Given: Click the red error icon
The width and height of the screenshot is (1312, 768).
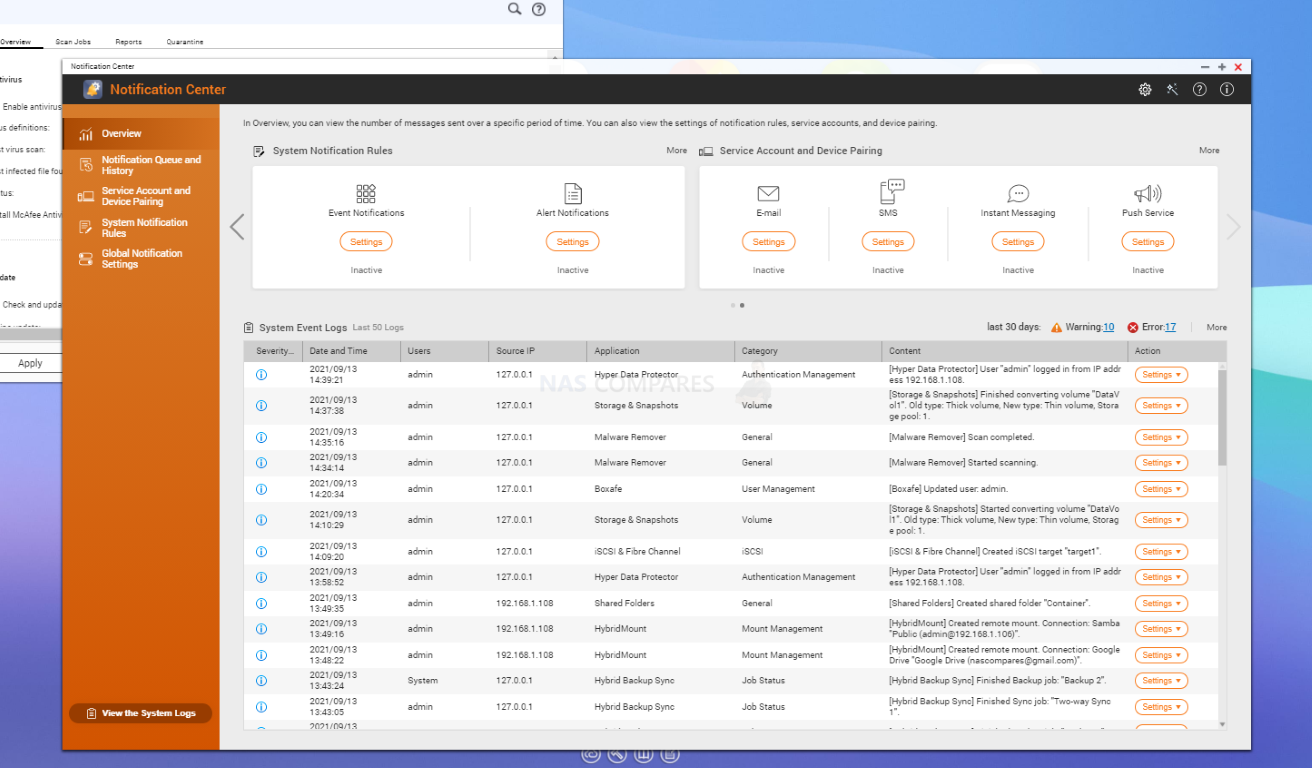Looking at the screenshot, I should point(1133,327).
